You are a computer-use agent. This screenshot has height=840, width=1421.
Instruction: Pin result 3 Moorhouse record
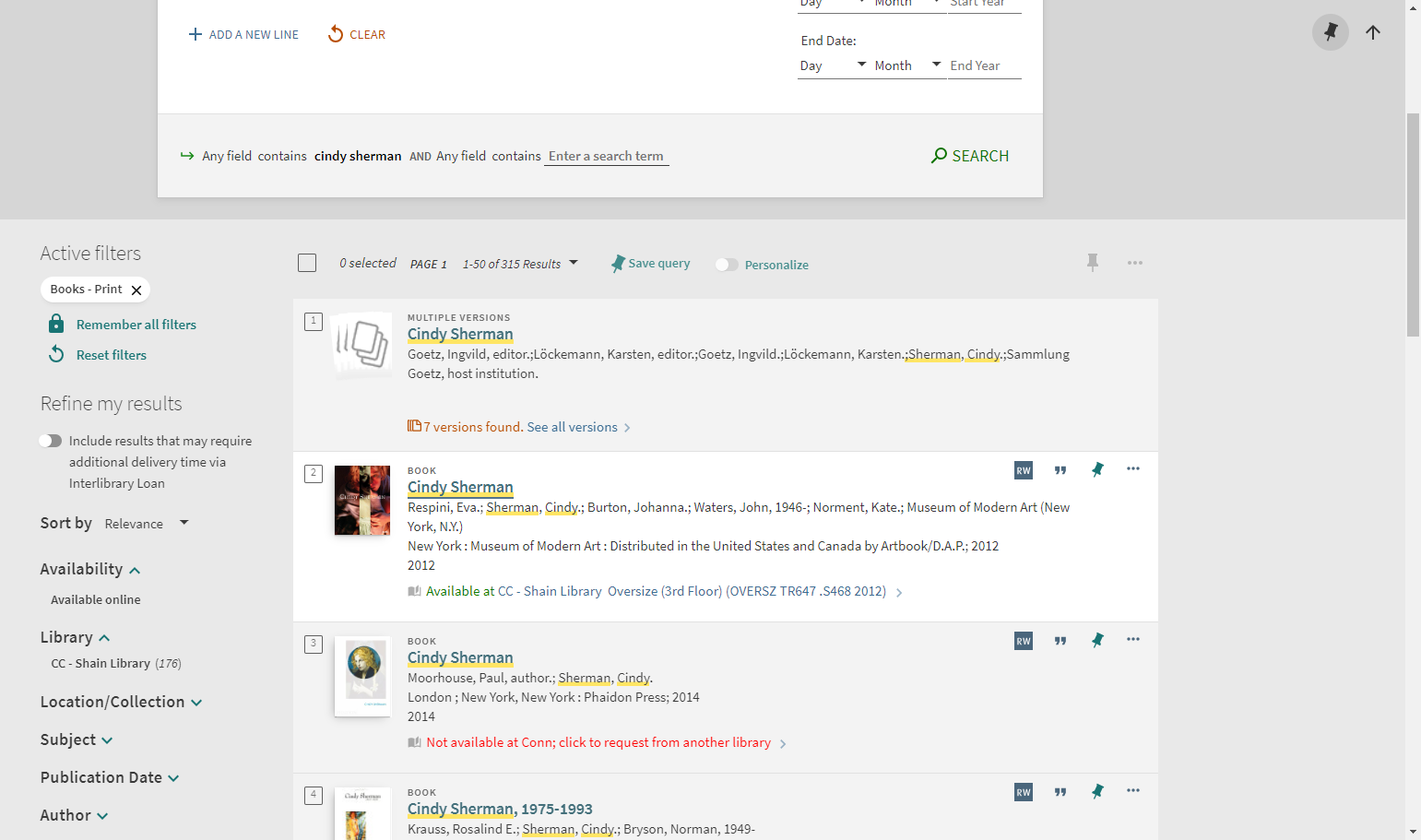(x=1097, y=641)
